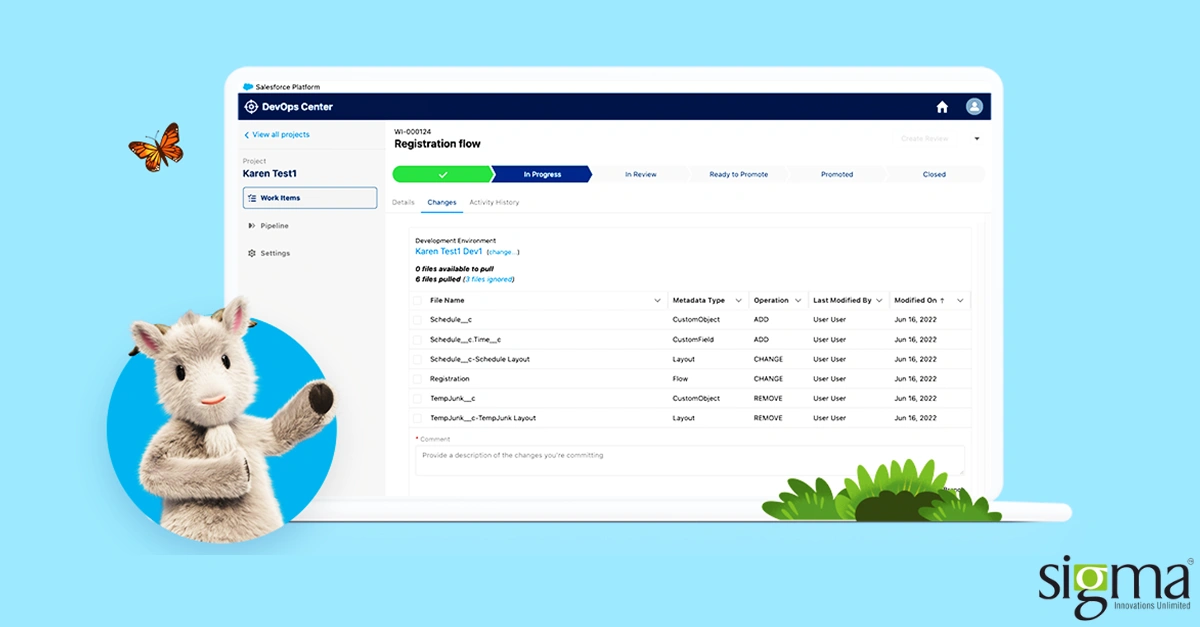Select the Closed stage

934,174
